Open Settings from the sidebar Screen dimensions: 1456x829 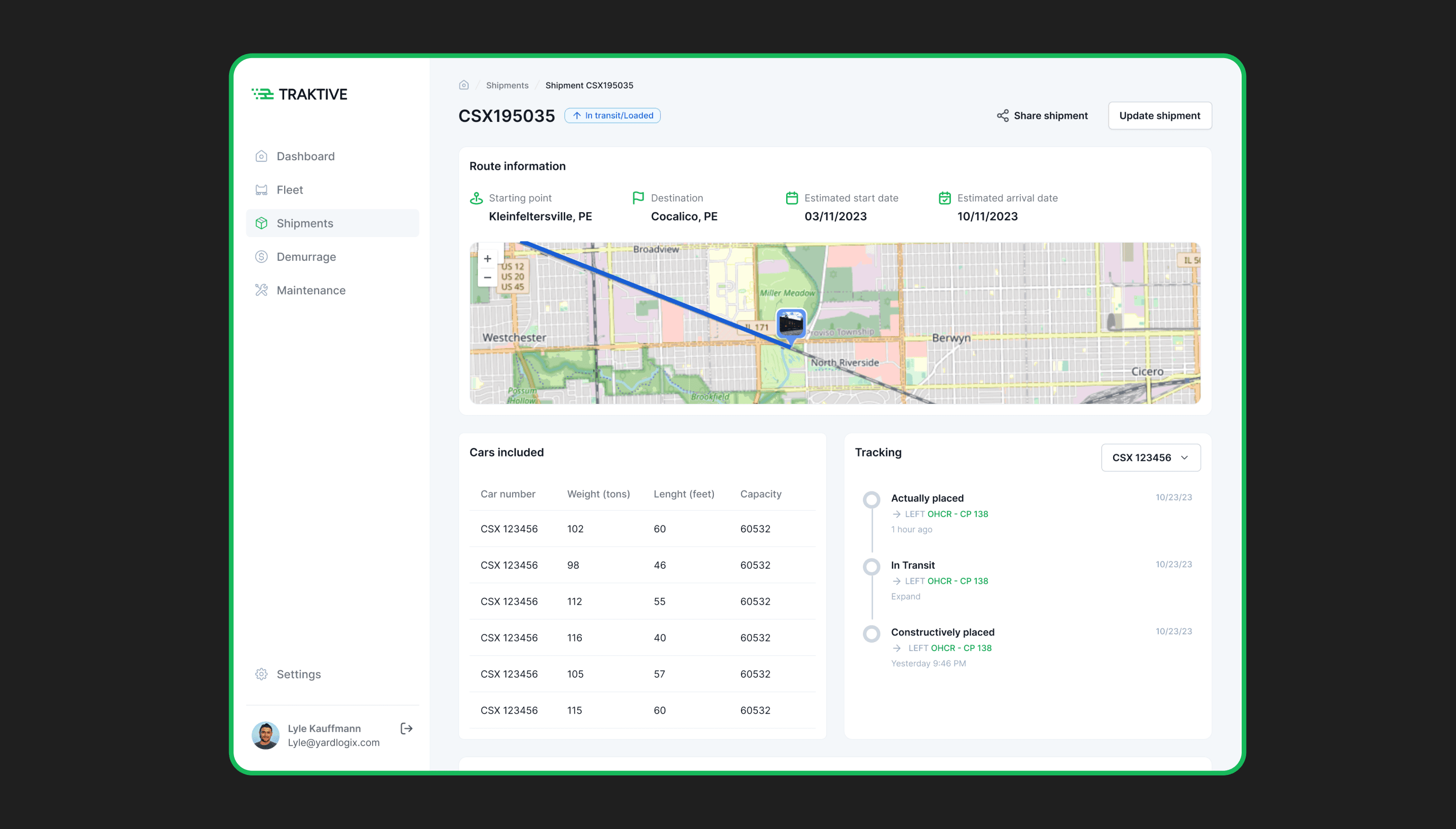[298, 674]
